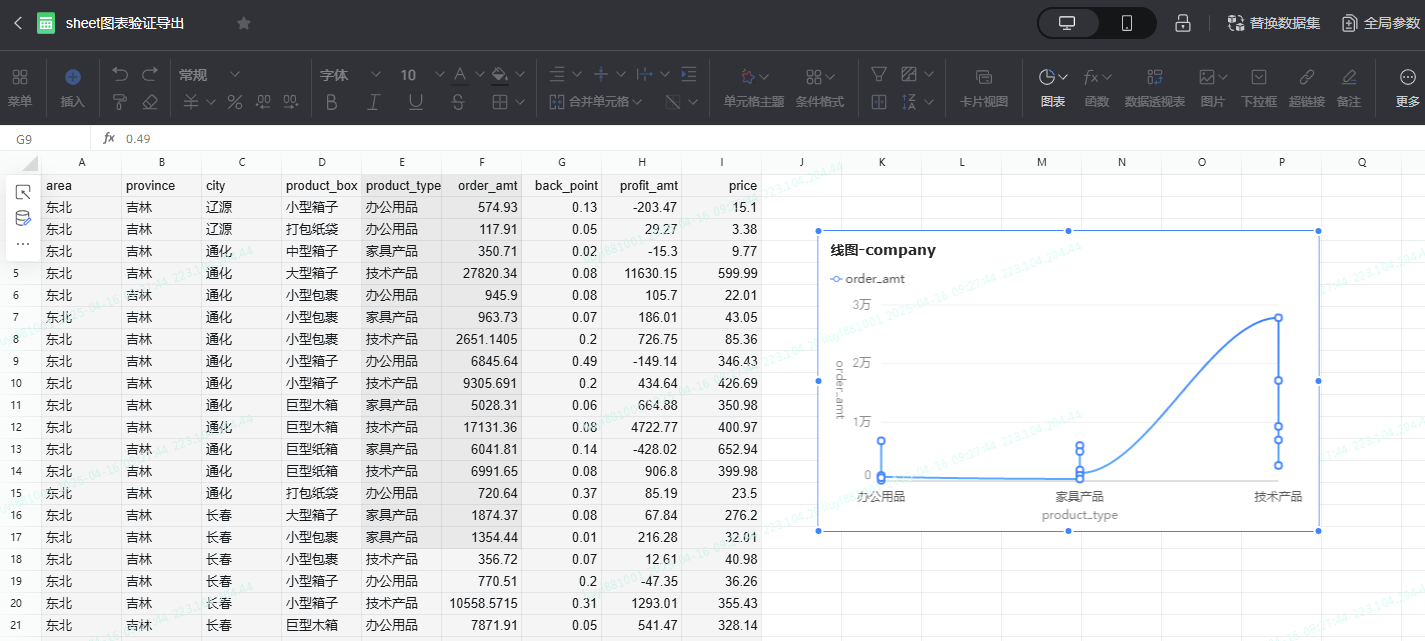Open the fill color bucket swatch

coord(499,75)
